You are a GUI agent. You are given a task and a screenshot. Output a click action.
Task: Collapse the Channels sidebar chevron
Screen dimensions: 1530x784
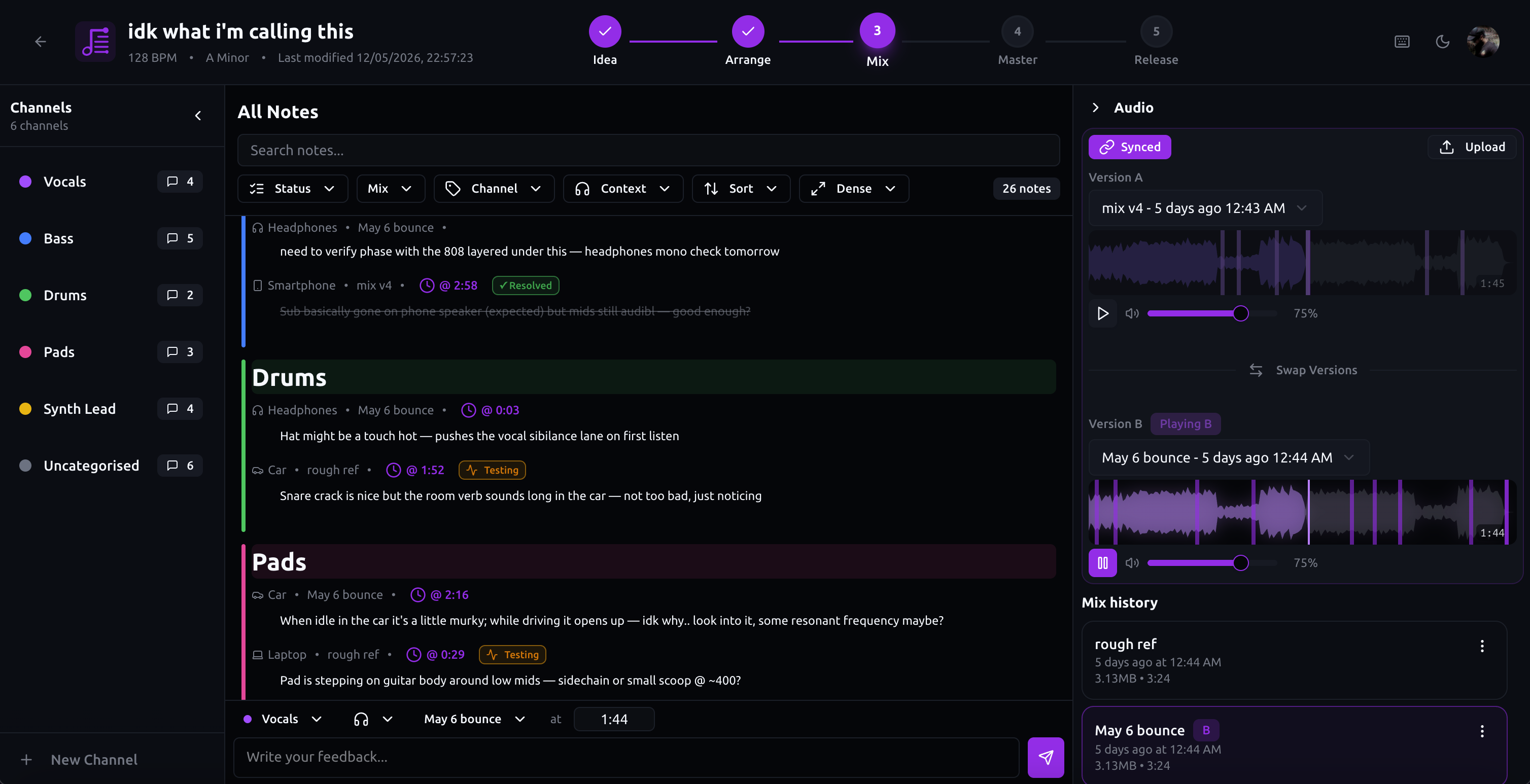click(198, 116)
